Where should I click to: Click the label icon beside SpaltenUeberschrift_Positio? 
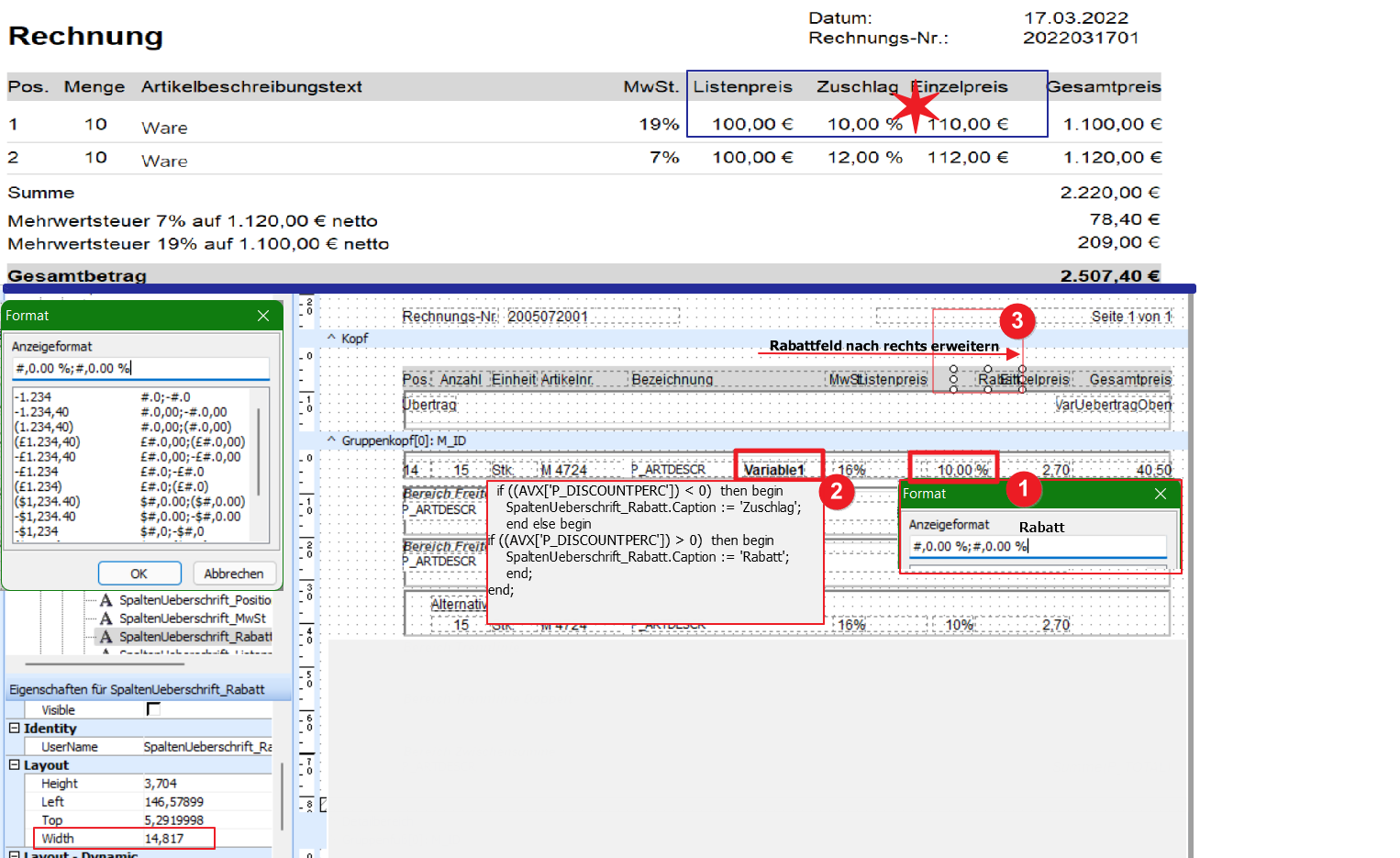(106, 600)
